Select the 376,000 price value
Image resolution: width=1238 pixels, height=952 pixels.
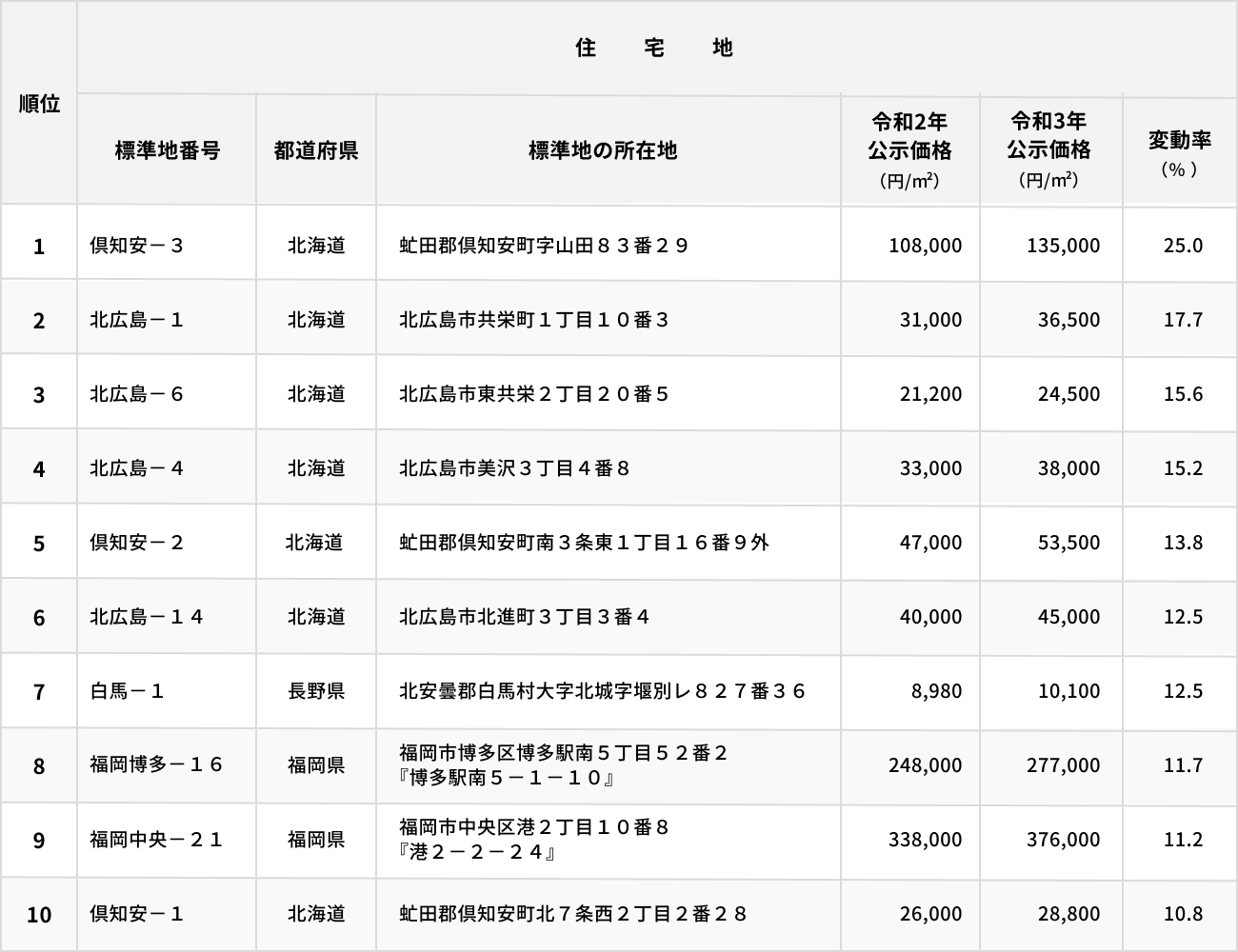click(x=1063, y=840)
